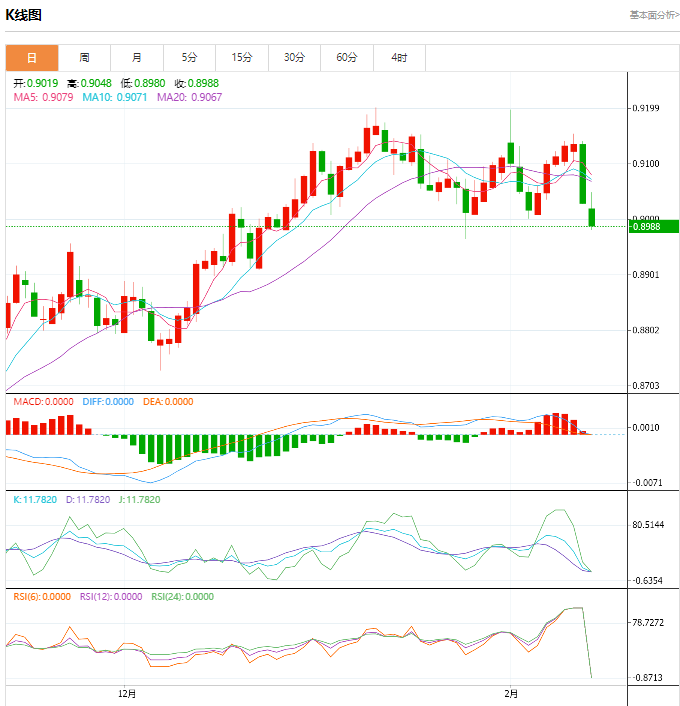
Task: Open the 60分 interval tab
Action: click(347, 58)
